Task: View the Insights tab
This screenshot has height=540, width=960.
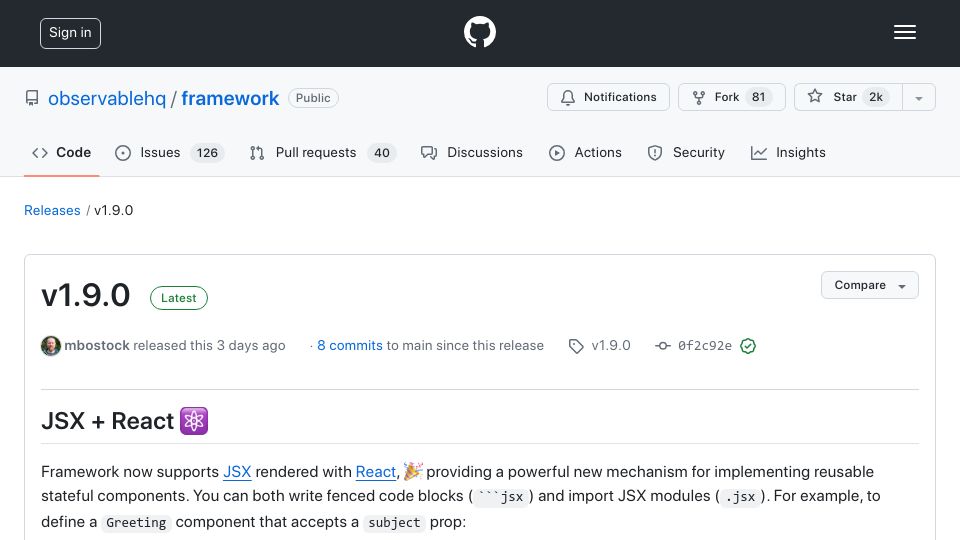Action: click(788, 152)
